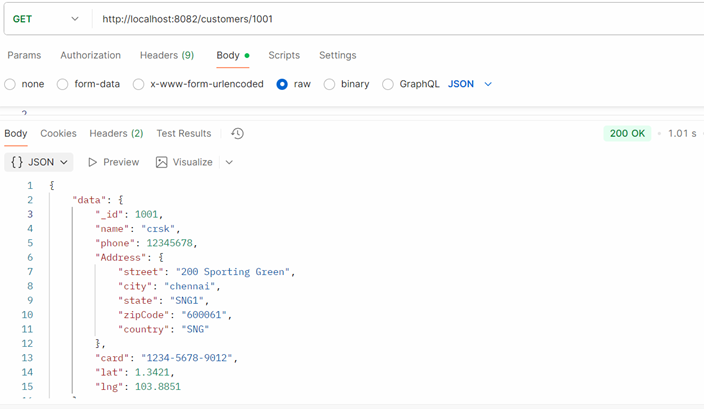Open the response format JSON dropdown
The image size is (704, 409).
pos(40,162)
